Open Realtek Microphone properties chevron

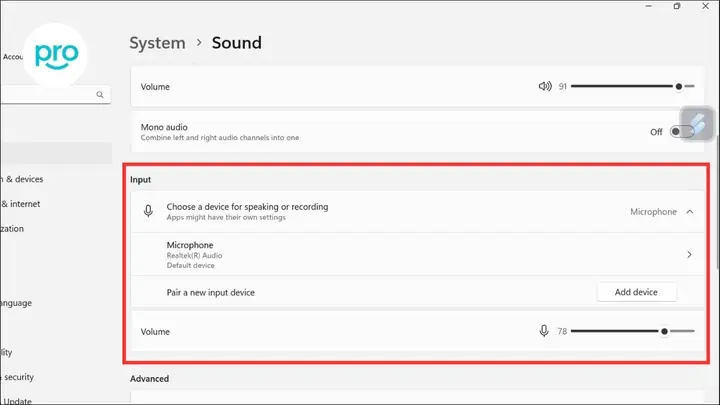click(x=689, y=254)
